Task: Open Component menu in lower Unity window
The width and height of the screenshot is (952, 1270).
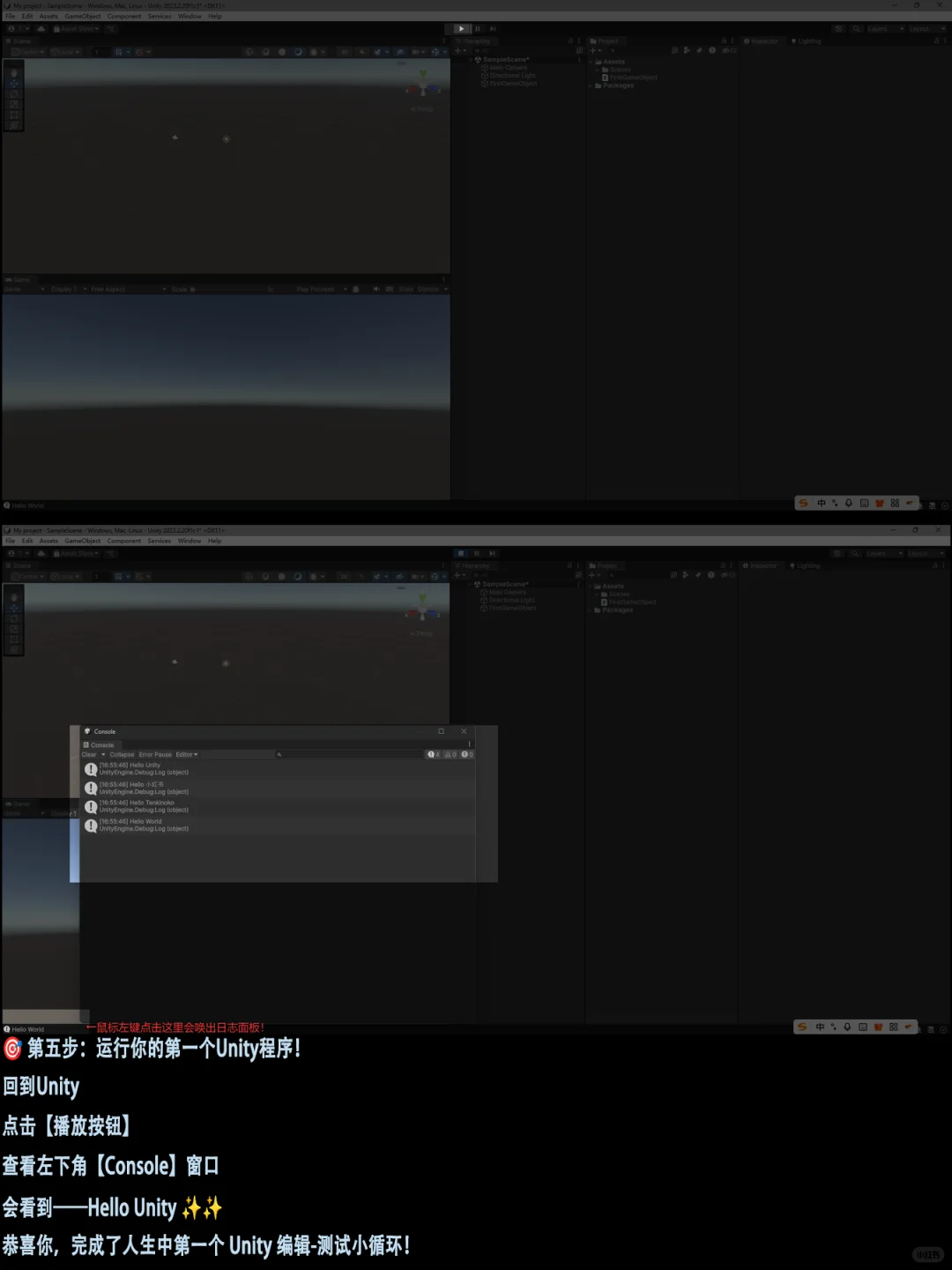Action: click(x=124, y=541)
